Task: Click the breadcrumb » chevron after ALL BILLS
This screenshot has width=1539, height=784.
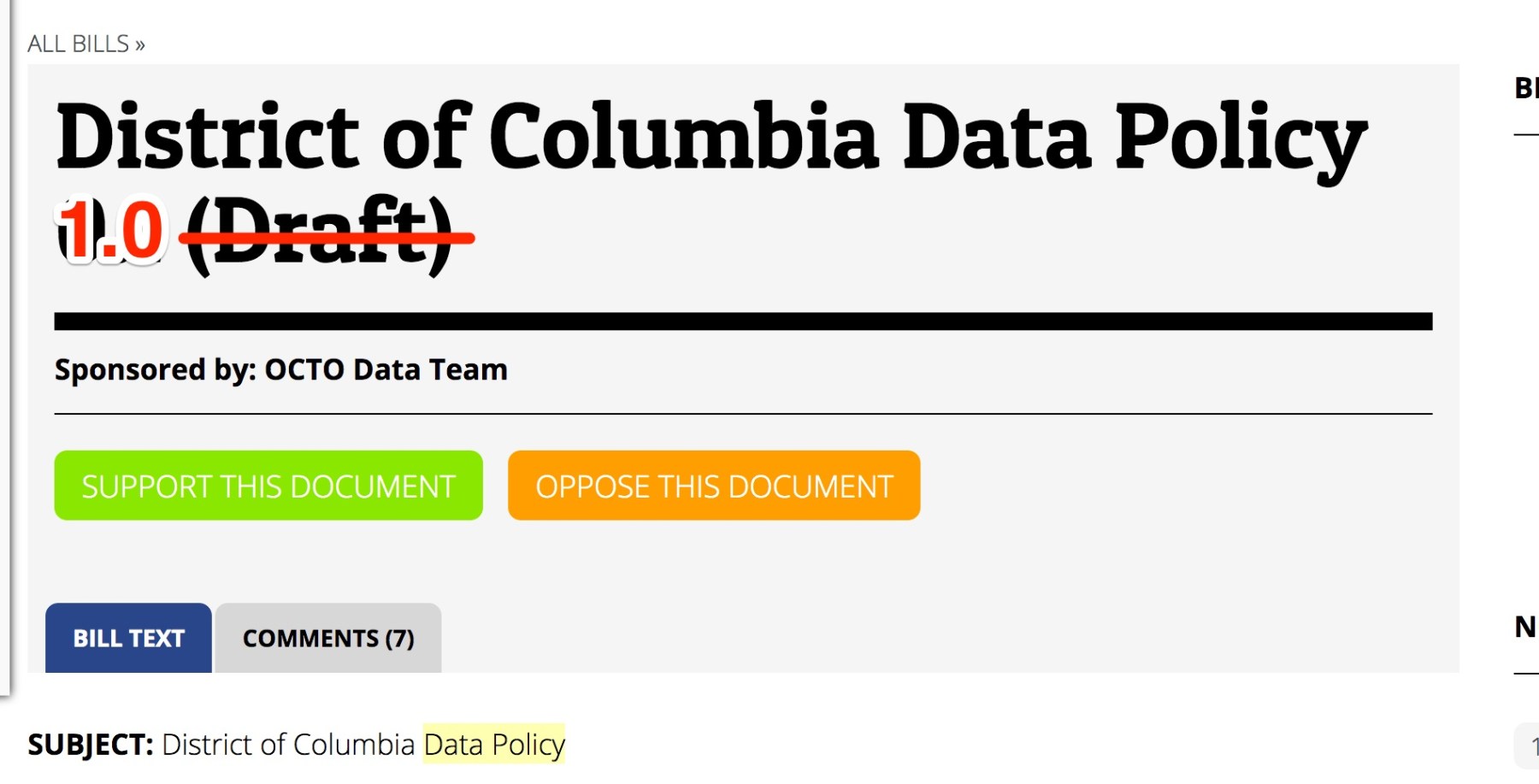Action: click(x=140, y=44)
